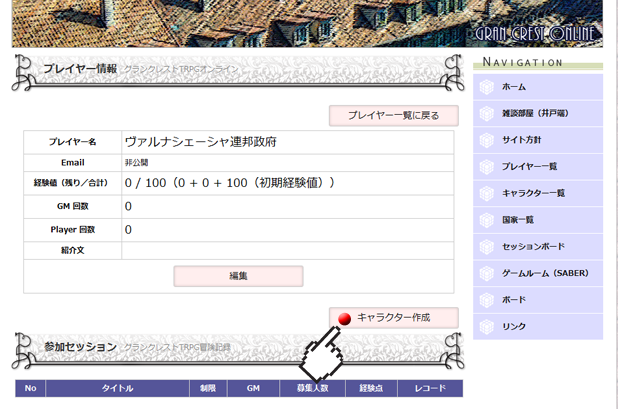Click the GM column header
Screen dimensions: 618x409
click(253, 388)
